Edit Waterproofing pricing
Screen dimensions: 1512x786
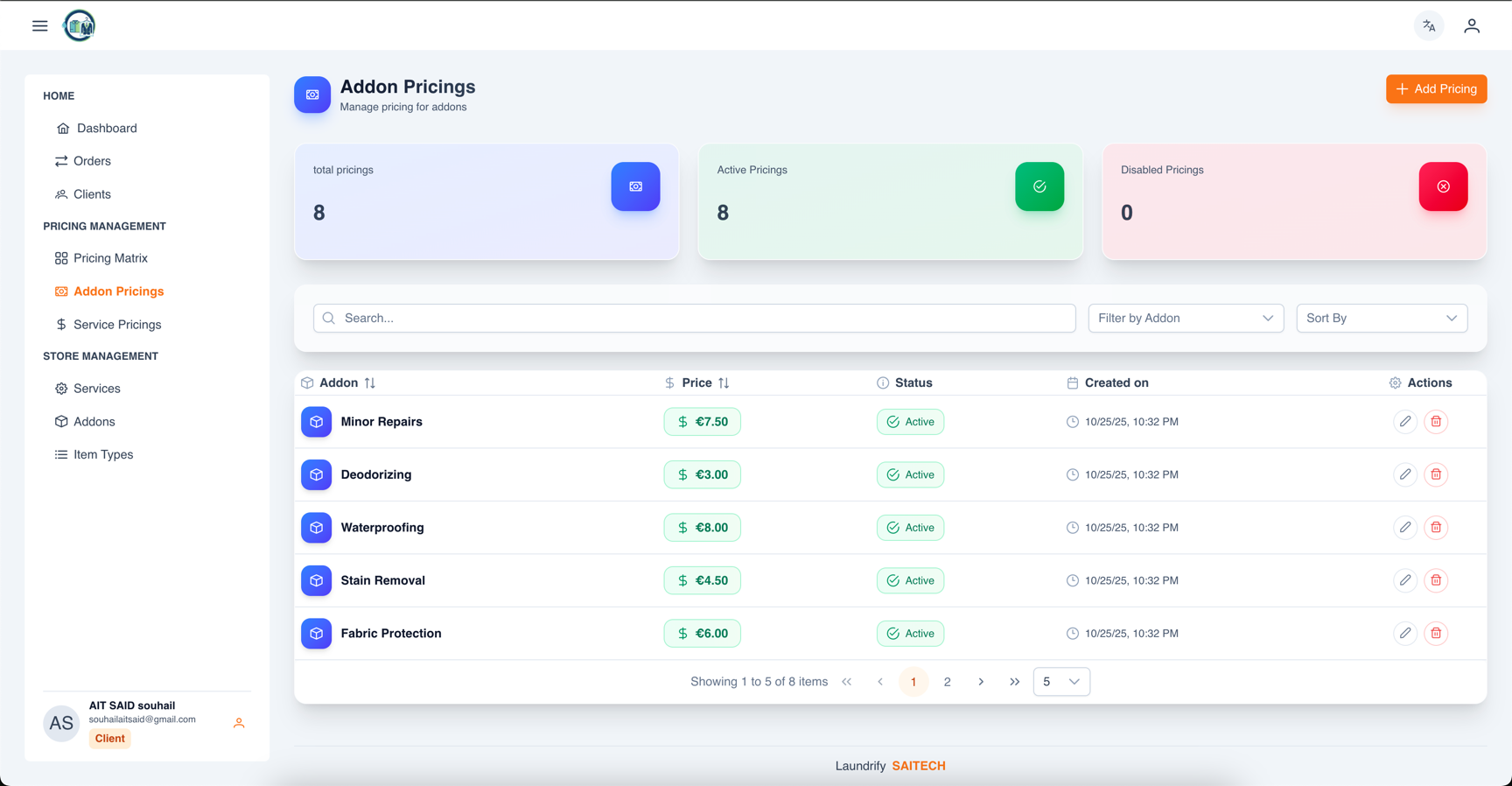pos(1405,528)
